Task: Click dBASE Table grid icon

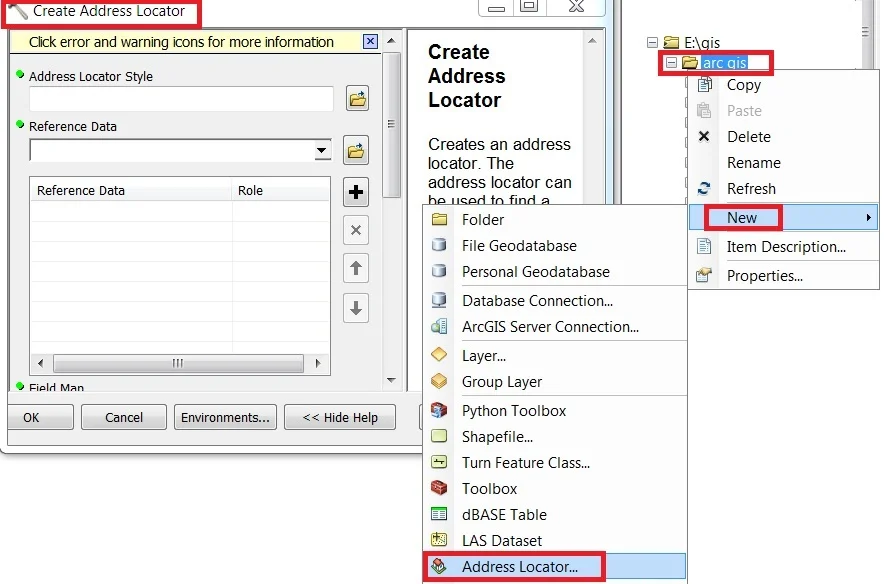Action: pyautogui.click(x=439, y=514)
